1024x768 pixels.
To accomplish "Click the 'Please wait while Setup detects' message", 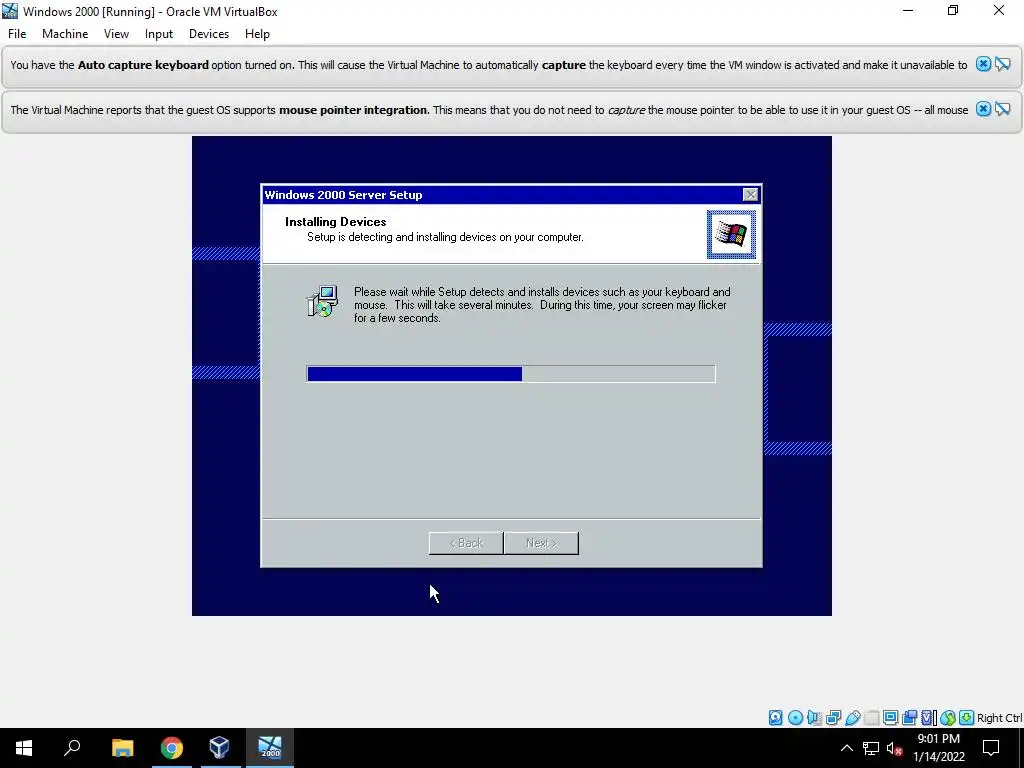I will [542, 305].
